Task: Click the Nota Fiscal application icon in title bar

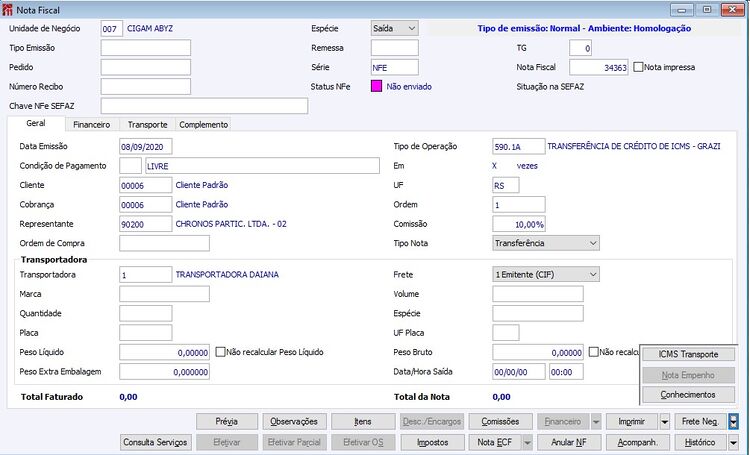Action: pos(7,10)
